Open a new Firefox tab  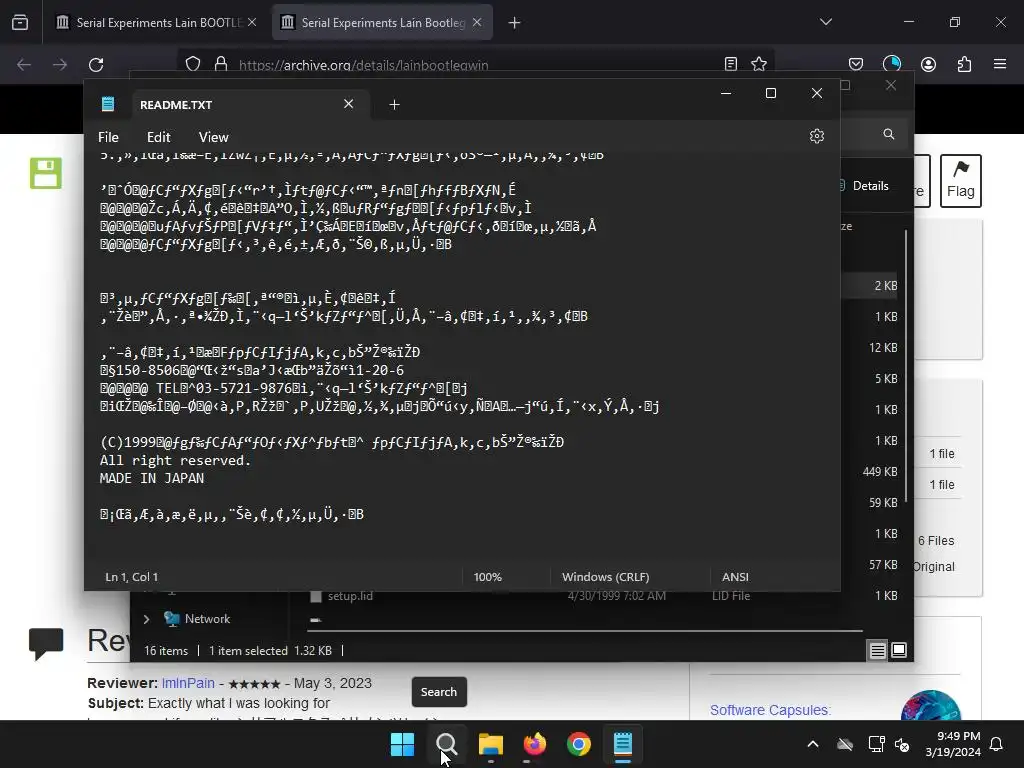coord(515,23)
